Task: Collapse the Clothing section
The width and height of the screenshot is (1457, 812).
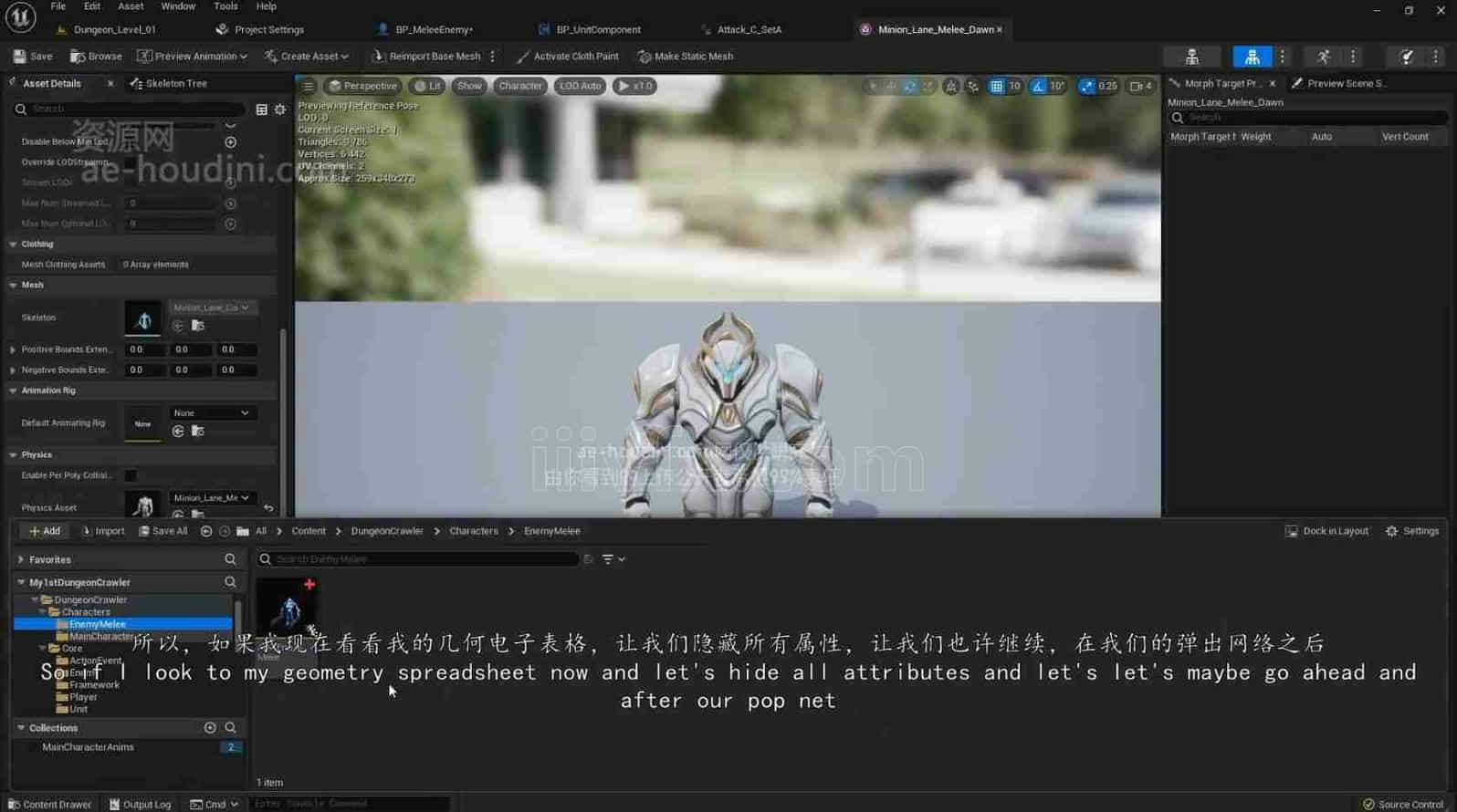Action: point(13,245)
